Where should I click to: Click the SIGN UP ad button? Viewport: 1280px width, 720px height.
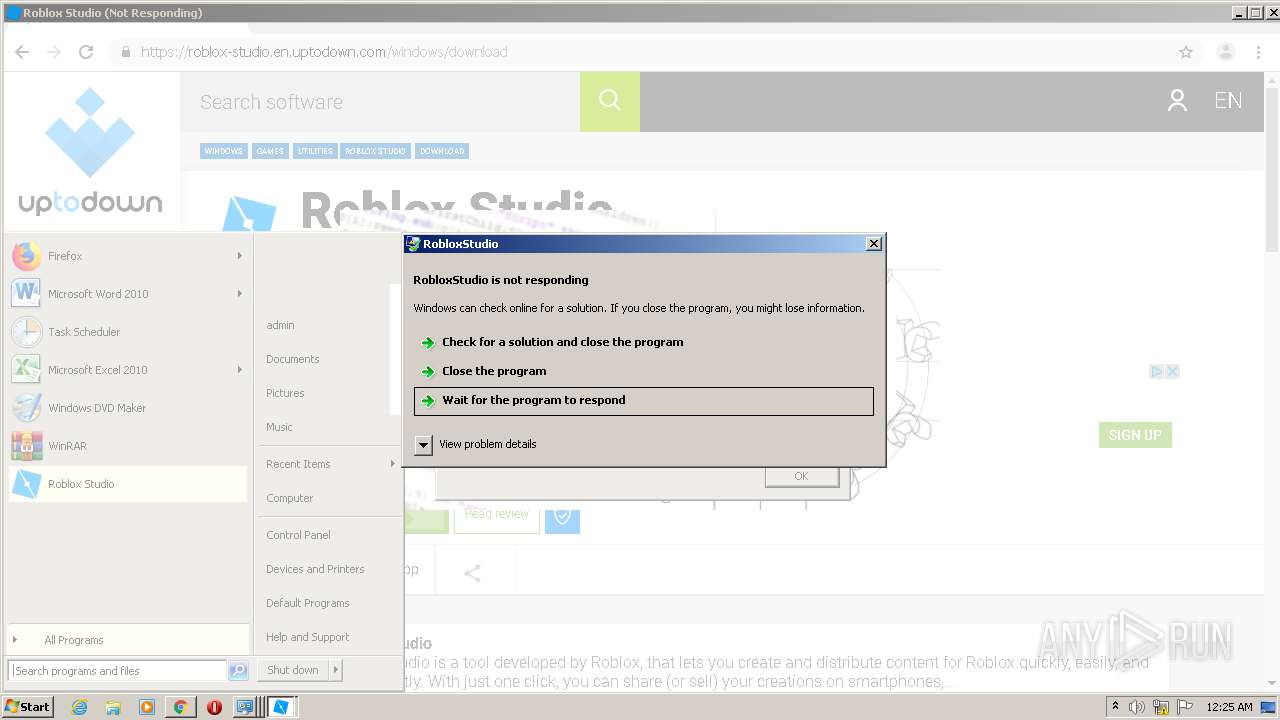[1135, 435]
